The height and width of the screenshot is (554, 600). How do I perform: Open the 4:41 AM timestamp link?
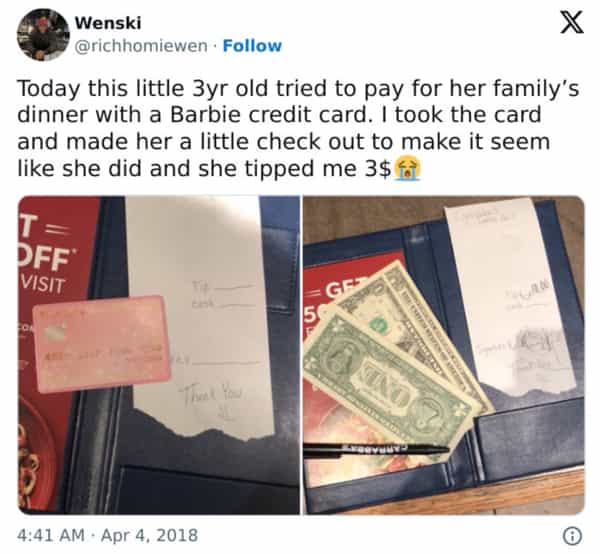coord(51,535)
